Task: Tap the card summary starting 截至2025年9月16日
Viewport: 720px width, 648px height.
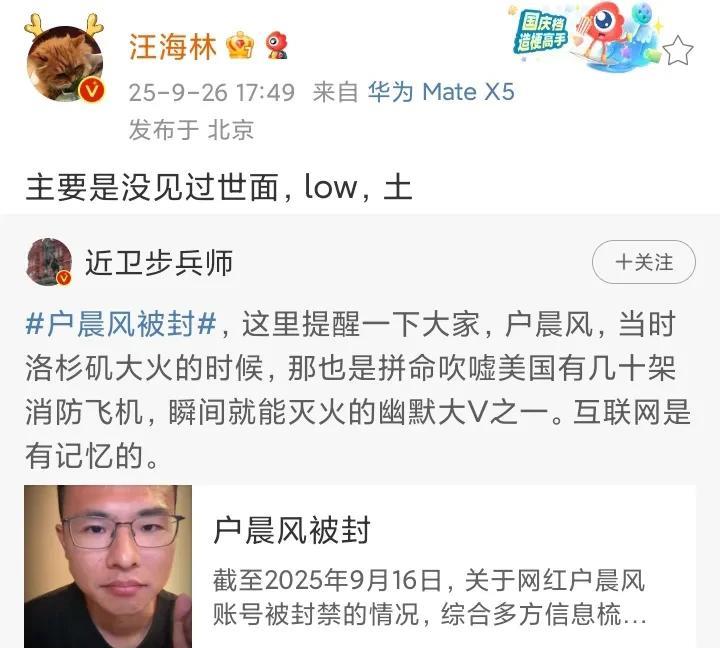Action: tap(429, 597)
